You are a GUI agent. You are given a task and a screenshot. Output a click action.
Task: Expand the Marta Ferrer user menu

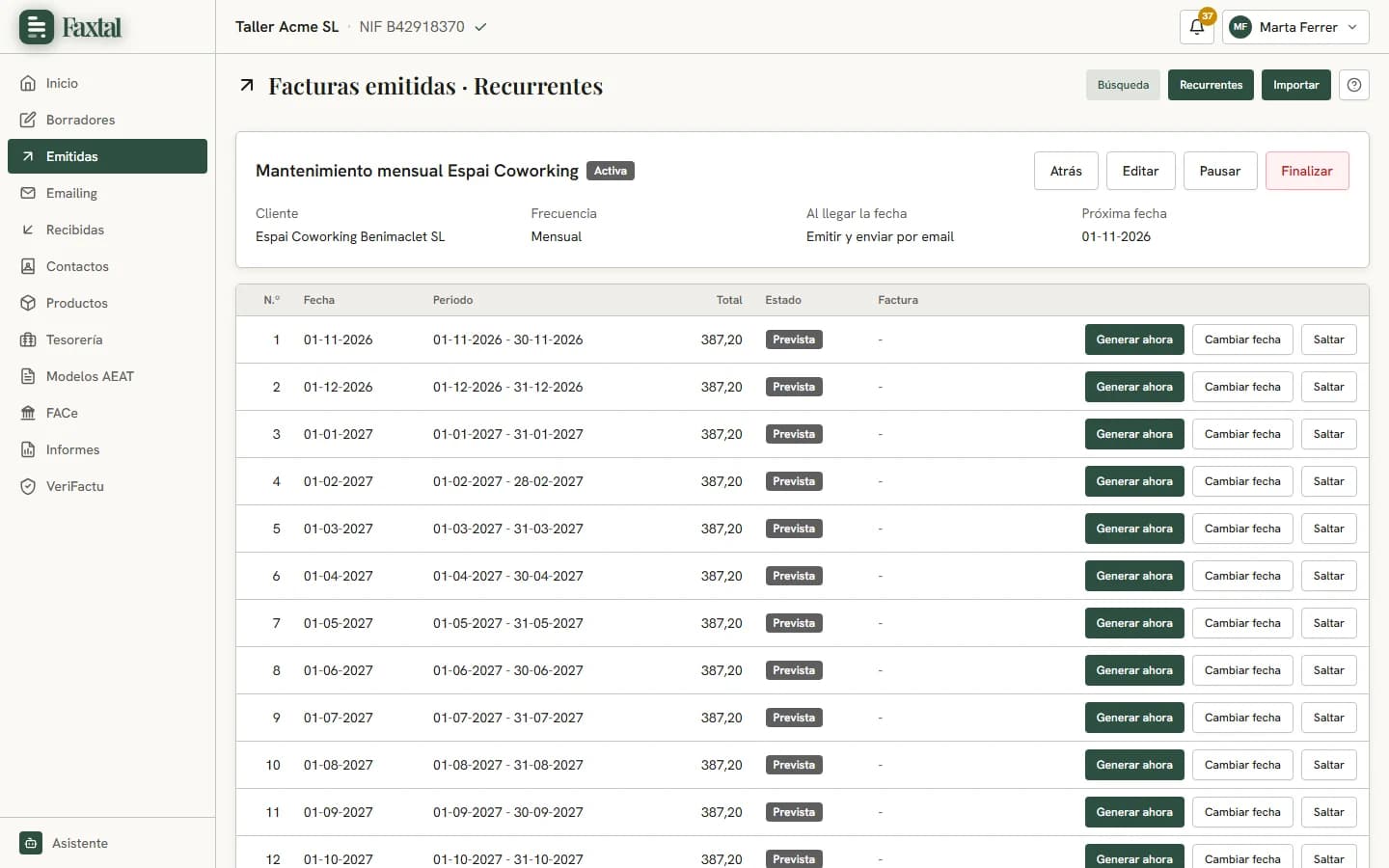[1295, 27]
